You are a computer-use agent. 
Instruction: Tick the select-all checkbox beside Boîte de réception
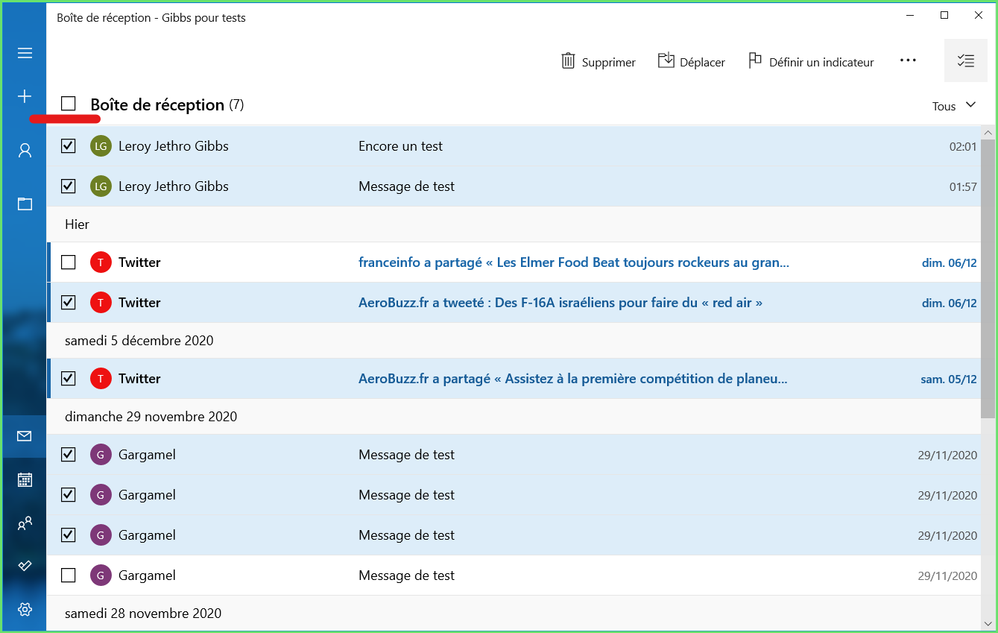(68, 104)
